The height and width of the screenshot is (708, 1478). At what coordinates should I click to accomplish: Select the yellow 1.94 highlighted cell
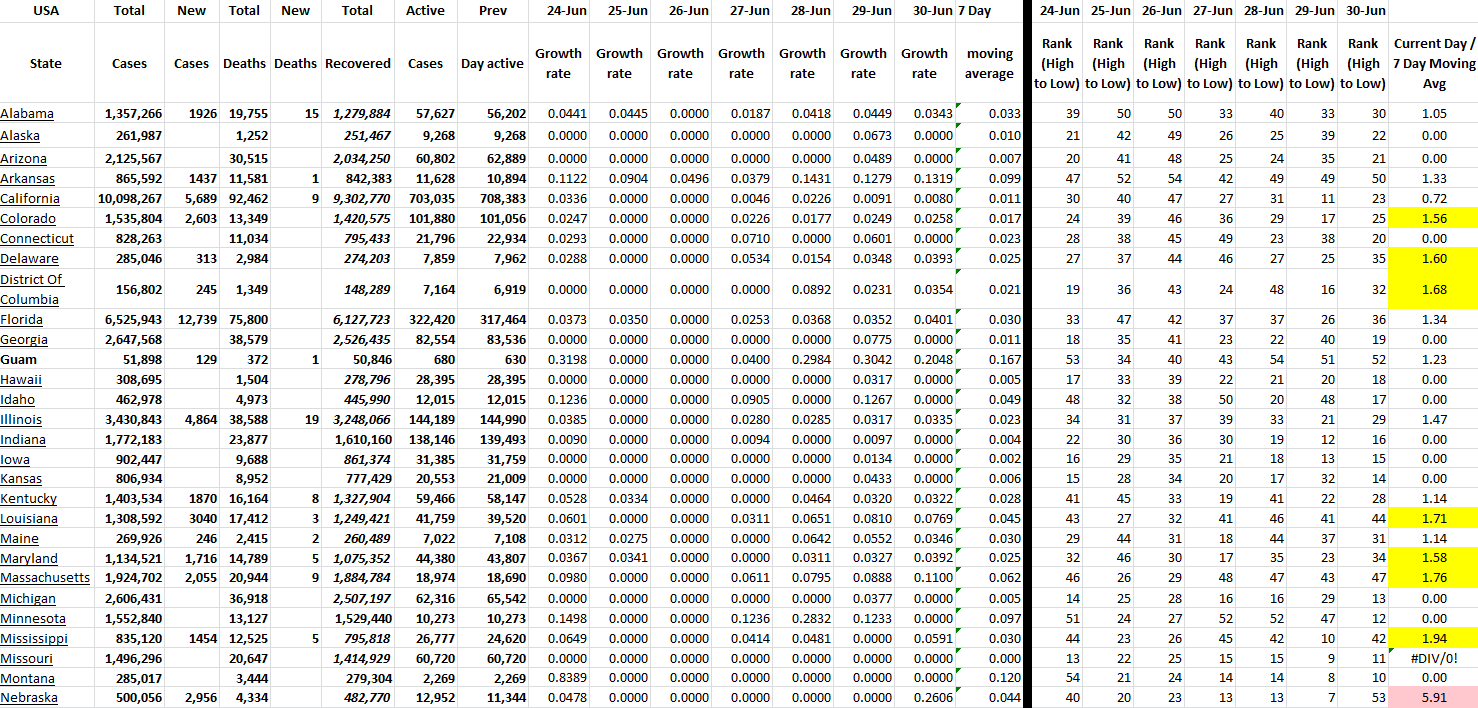click(x=1433, y=638)
